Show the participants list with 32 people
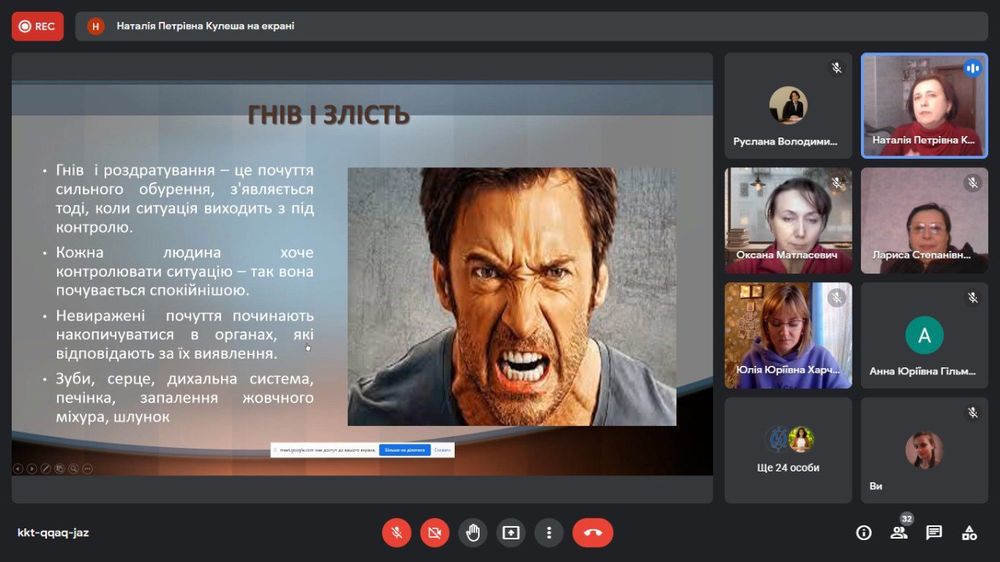The image size is (1000, 562). [899, 533]
